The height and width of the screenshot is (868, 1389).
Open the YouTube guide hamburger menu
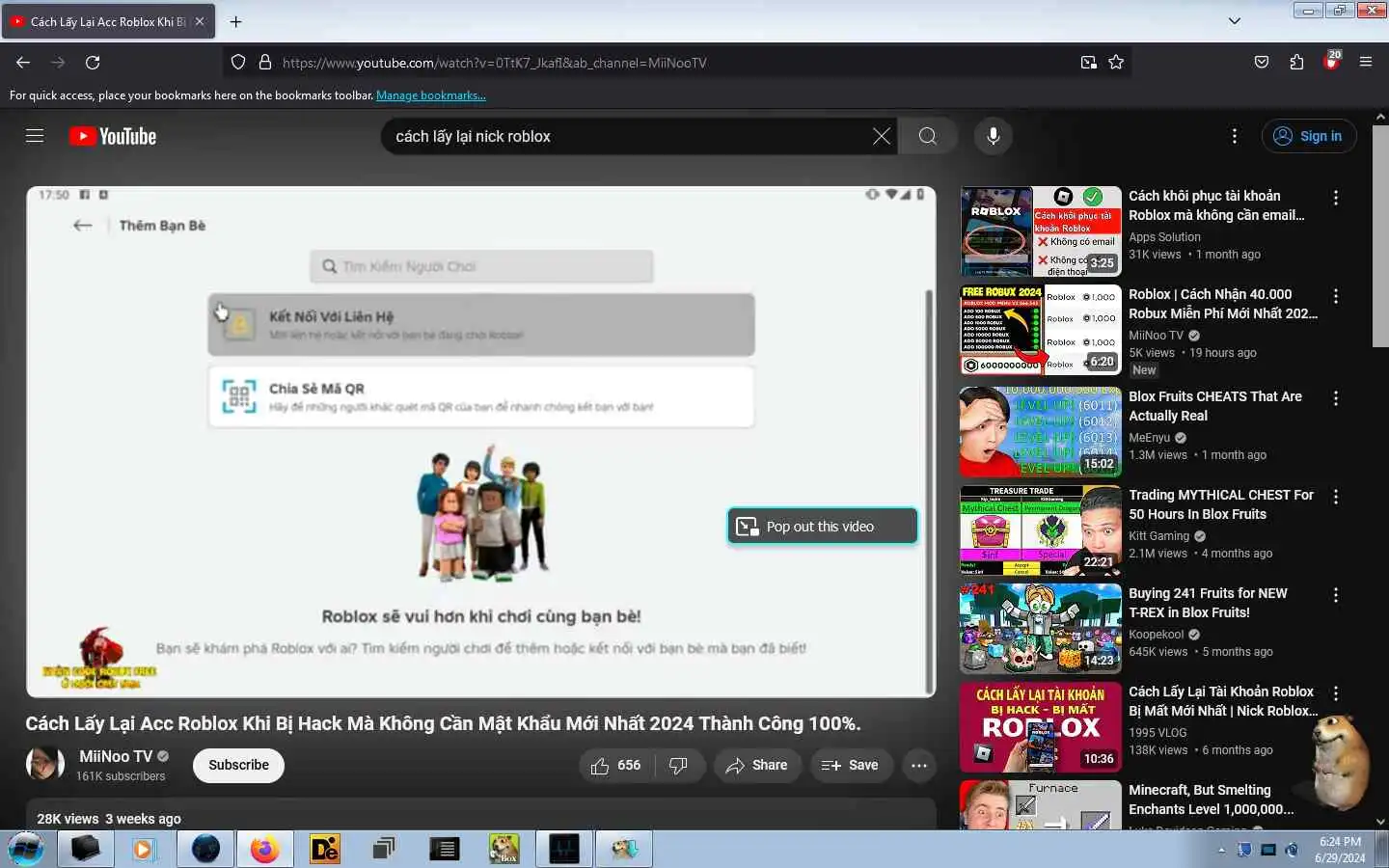coord(35,136)
